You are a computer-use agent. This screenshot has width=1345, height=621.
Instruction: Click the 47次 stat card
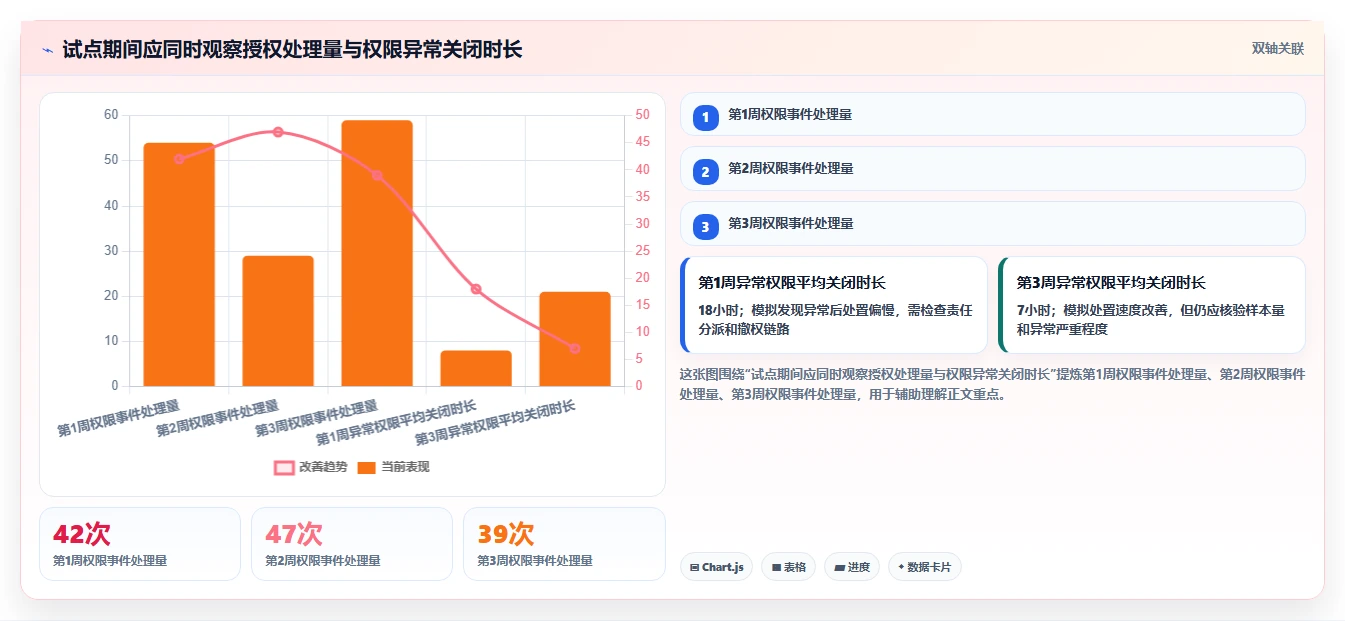[352, 544]
